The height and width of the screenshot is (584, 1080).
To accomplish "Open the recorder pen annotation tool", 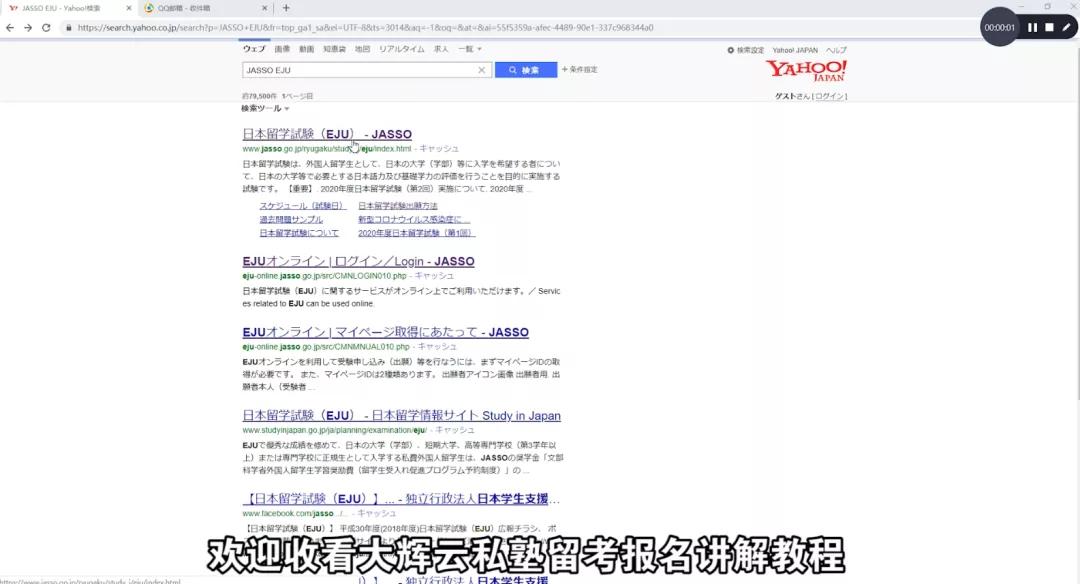I will (x=1066, y=28).
